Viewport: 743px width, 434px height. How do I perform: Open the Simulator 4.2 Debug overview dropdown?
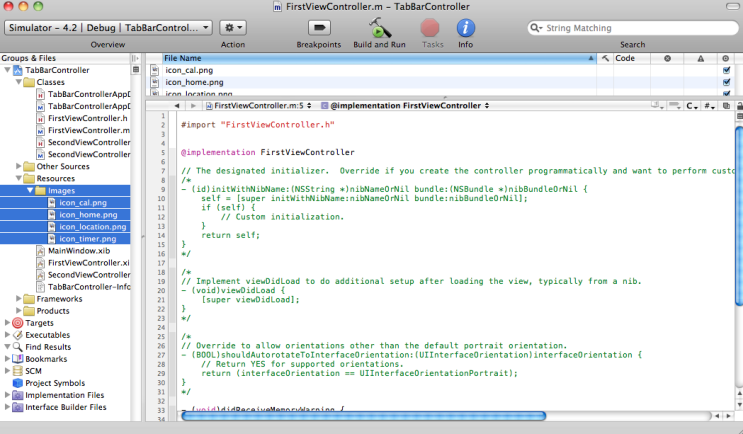[x=108, y=27]
